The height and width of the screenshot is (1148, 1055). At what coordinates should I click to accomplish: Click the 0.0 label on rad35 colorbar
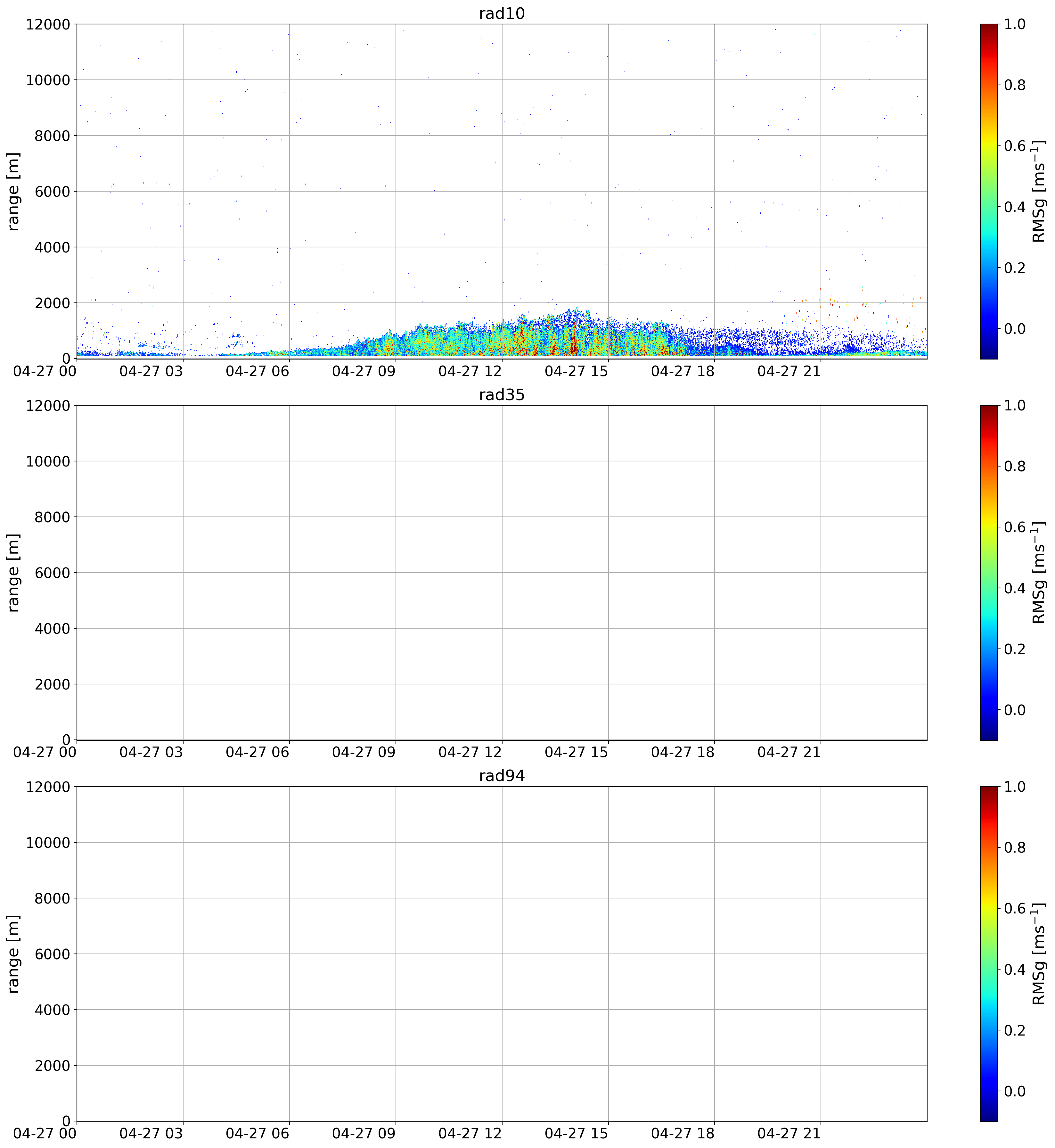(1014, 710)
